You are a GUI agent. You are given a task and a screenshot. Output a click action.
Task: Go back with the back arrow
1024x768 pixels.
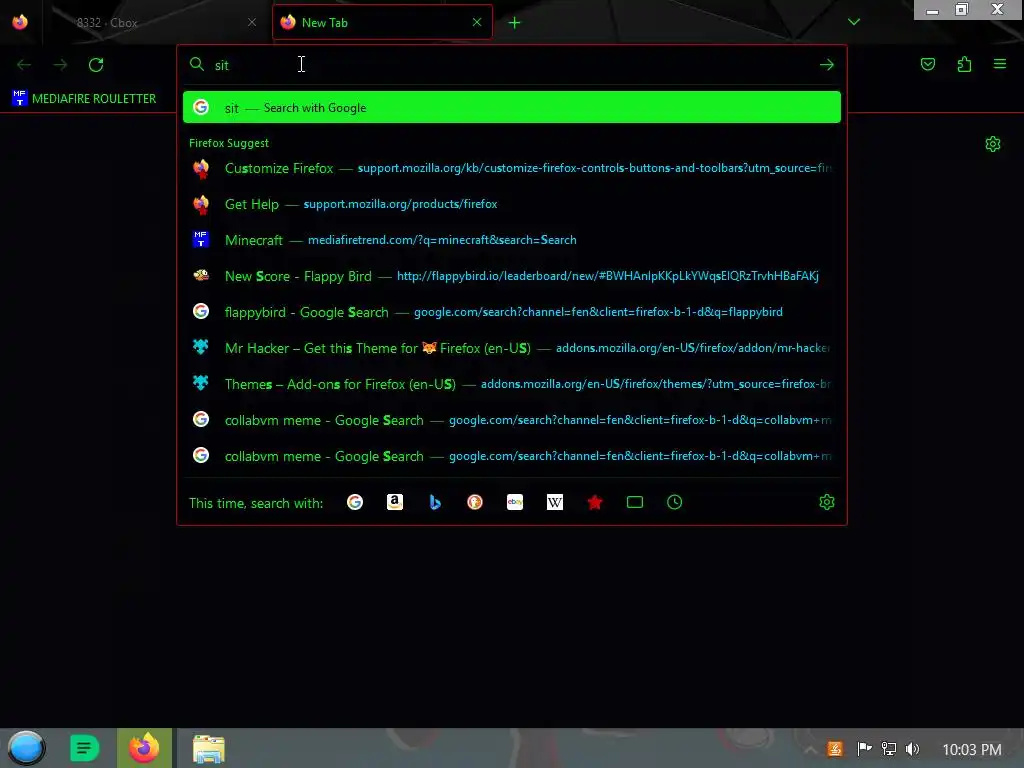pyautogui.click(x=24, y=65)
